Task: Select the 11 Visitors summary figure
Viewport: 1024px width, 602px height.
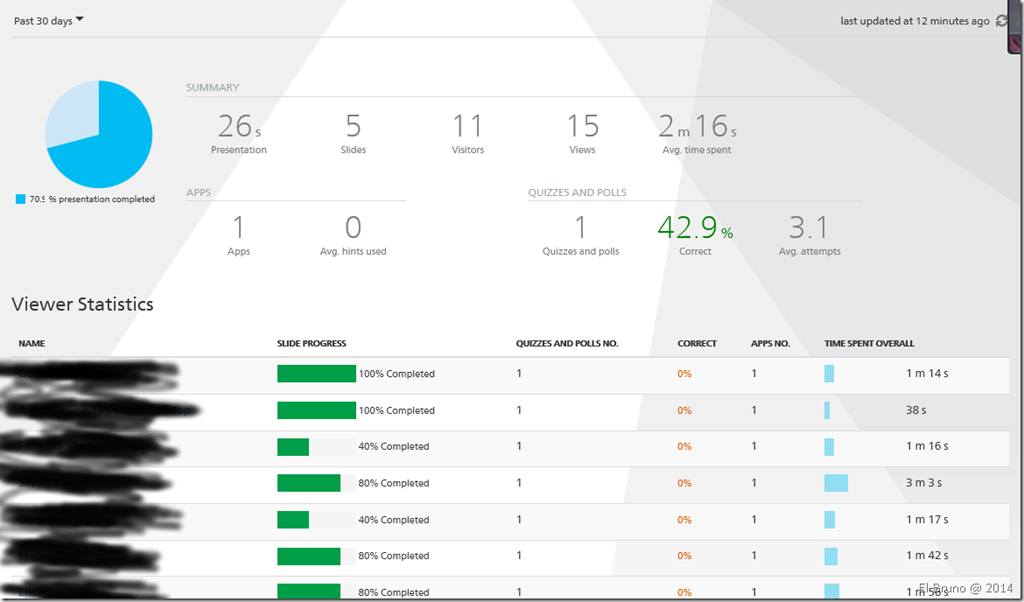Action: (x=467, y=127)
